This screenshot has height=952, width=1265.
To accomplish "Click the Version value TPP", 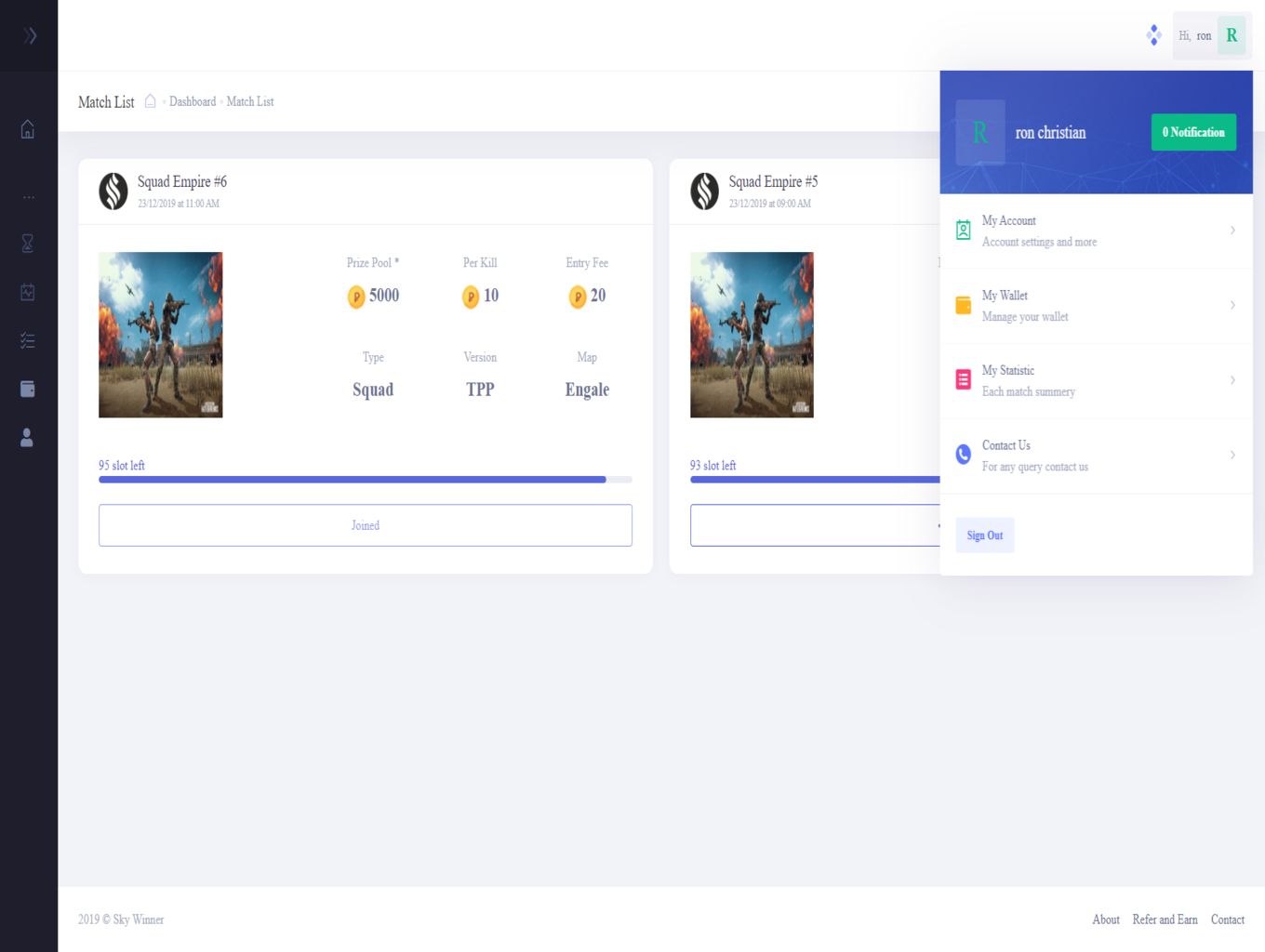I will pyautogui.click(x=480, y=390).
